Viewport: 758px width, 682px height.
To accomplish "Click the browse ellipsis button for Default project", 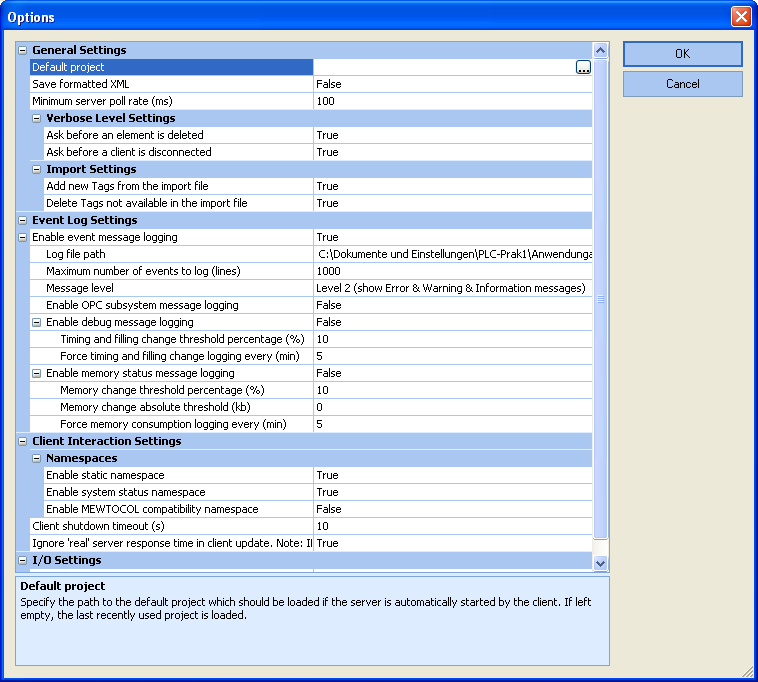I will [x=583, y=67].
